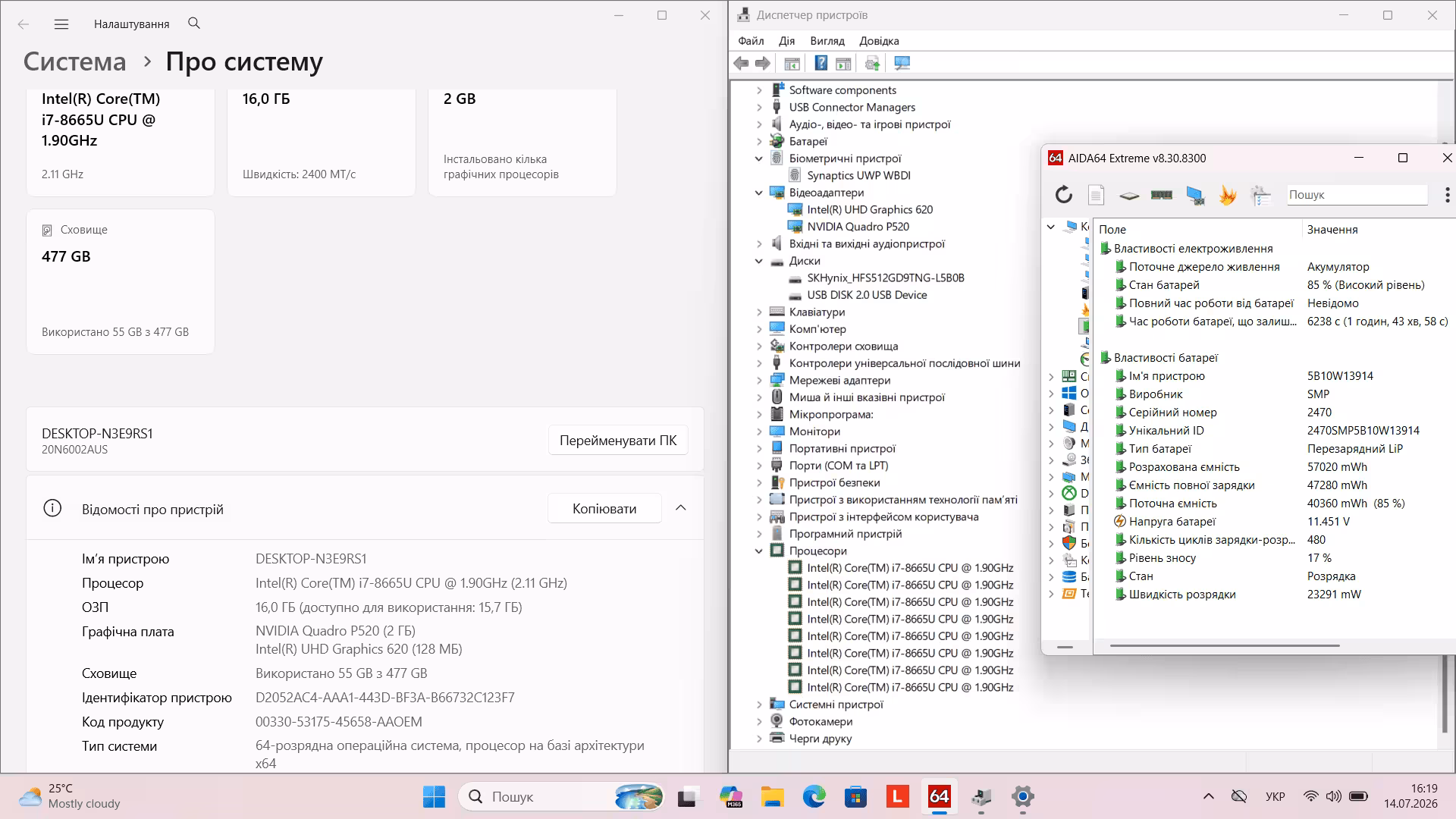Viewport: 1456px width, 819px height.
Task: Launch Microsoft Edge from the taskbar
Action: point(814,797)
